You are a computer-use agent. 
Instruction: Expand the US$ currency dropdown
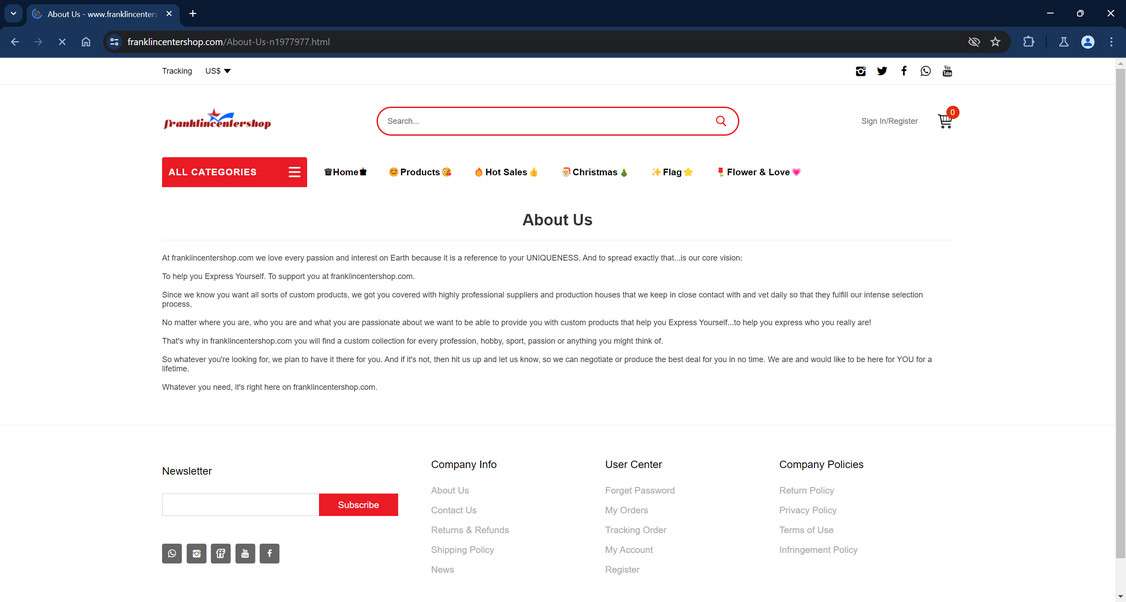218,71
